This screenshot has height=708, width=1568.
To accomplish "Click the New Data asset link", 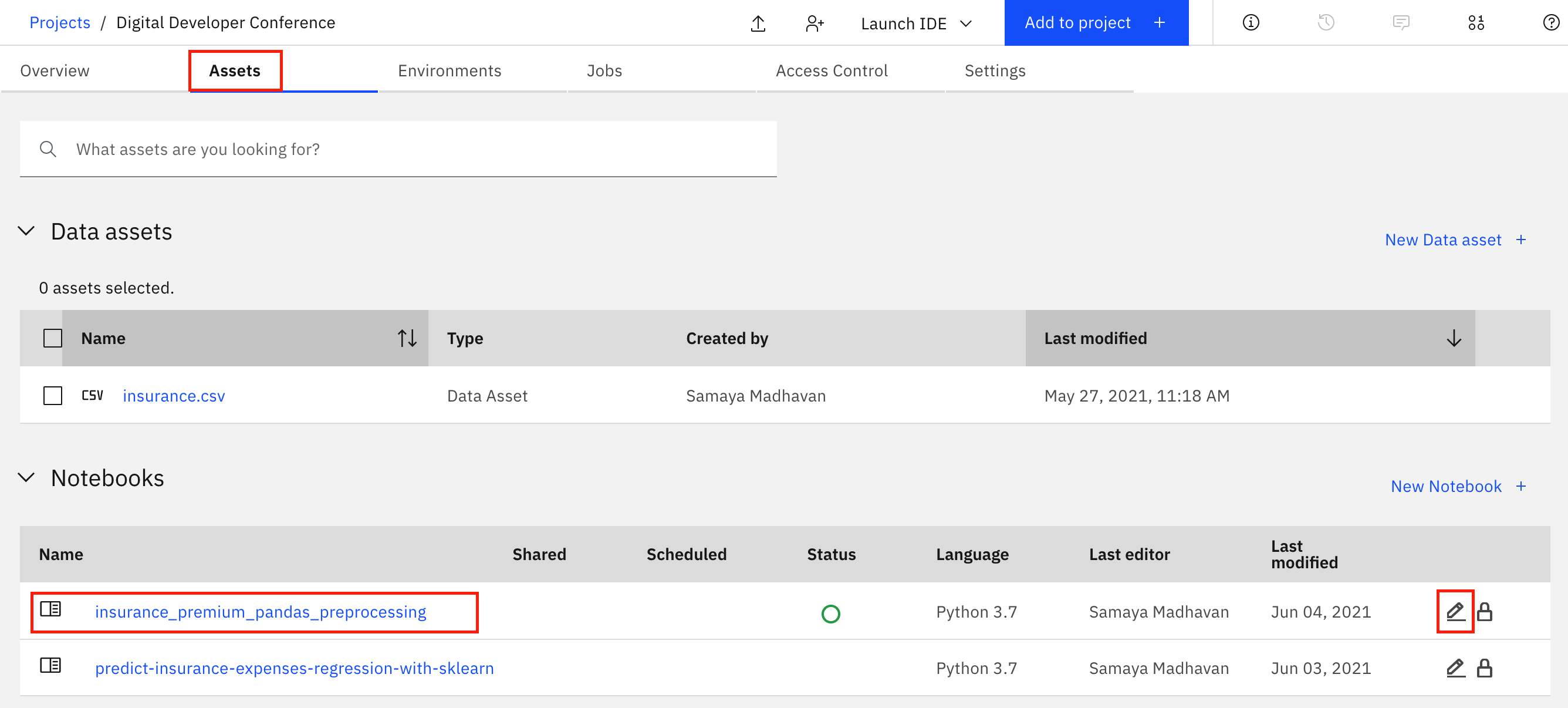I will (x=1442, y=240).
